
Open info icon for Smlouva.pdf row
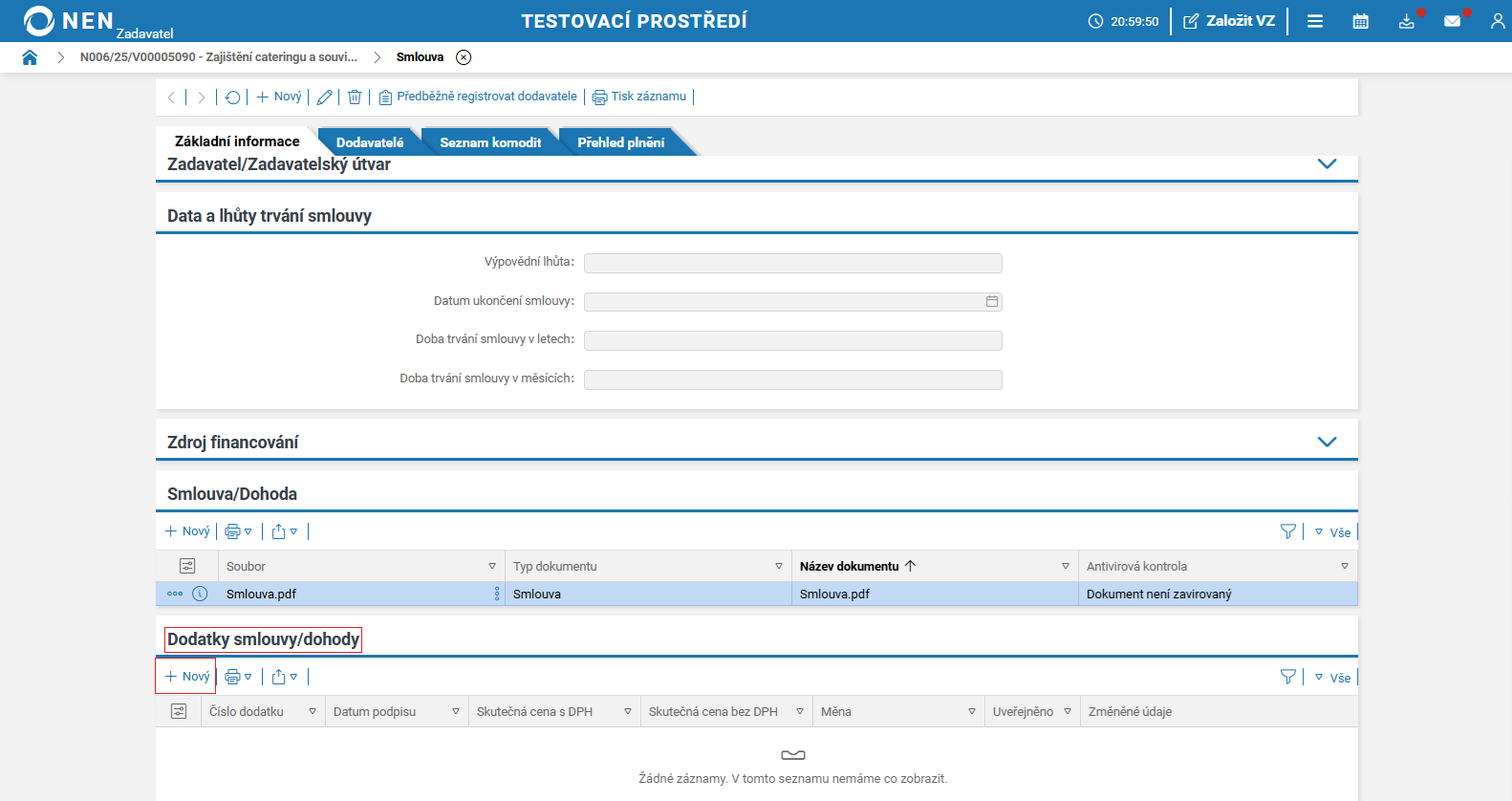point(200,594)
